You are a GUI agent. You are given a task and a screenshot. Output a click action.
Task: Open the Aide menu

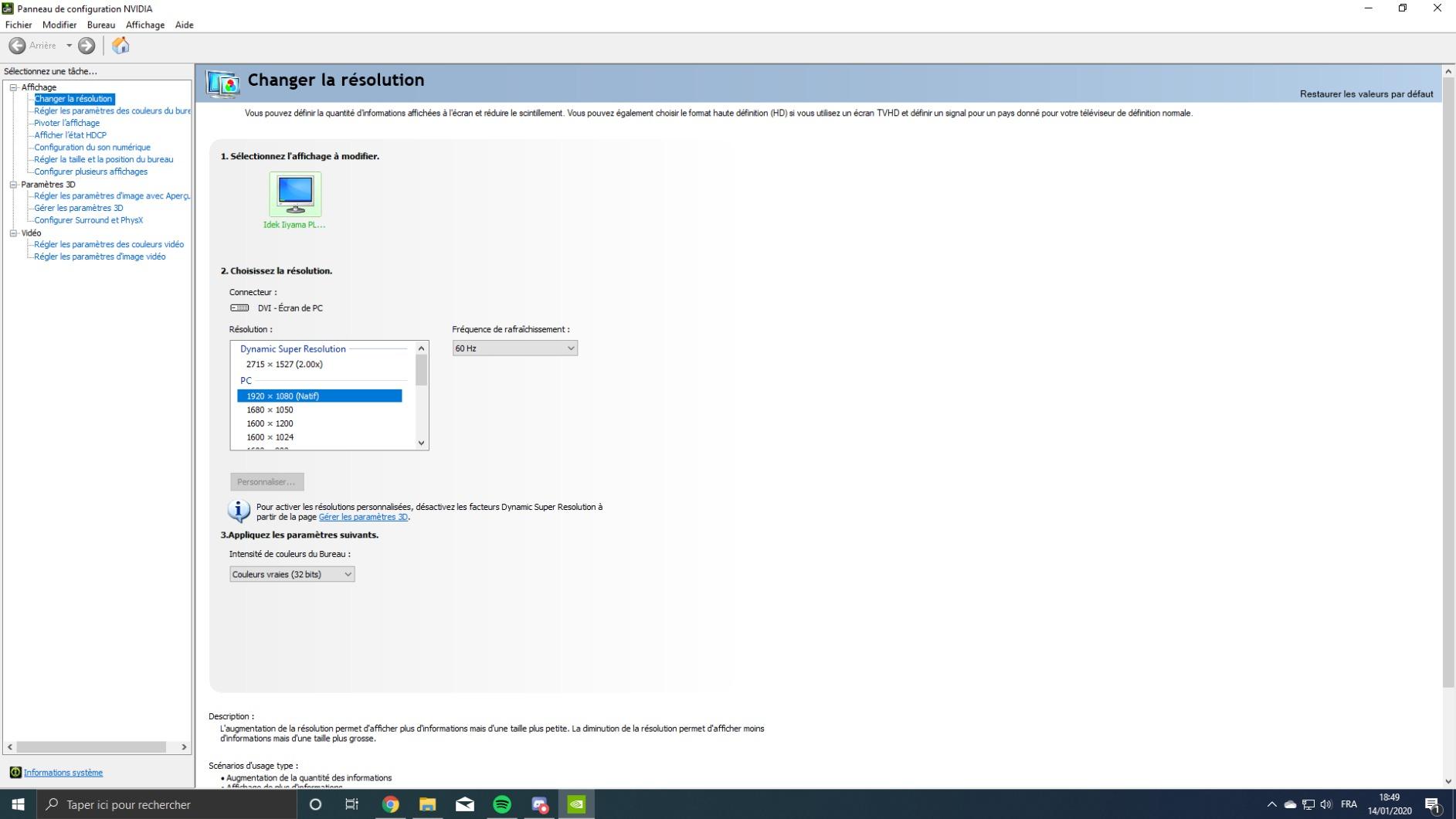point(184,25)
